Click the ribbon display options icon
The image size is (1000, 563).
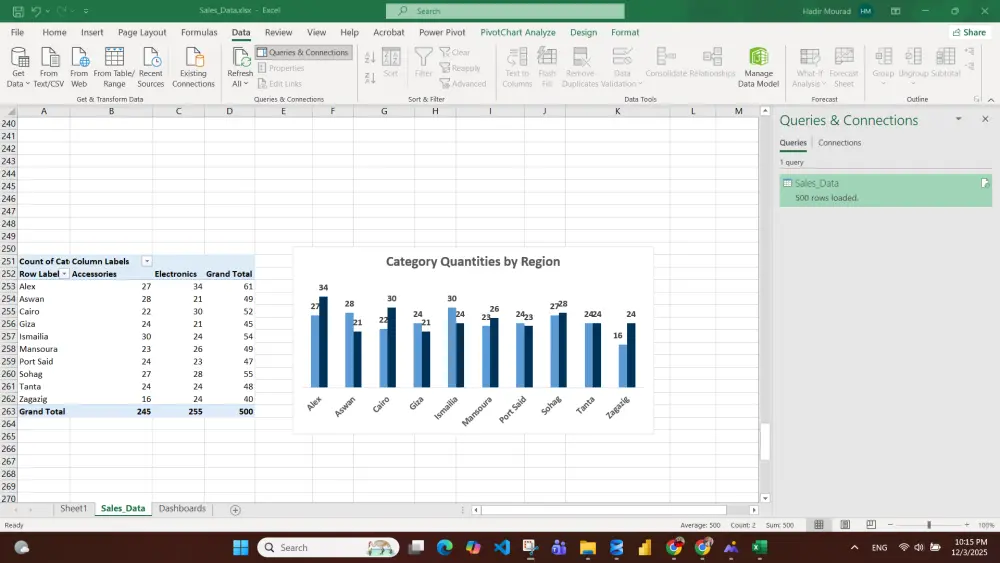[895, 11]
